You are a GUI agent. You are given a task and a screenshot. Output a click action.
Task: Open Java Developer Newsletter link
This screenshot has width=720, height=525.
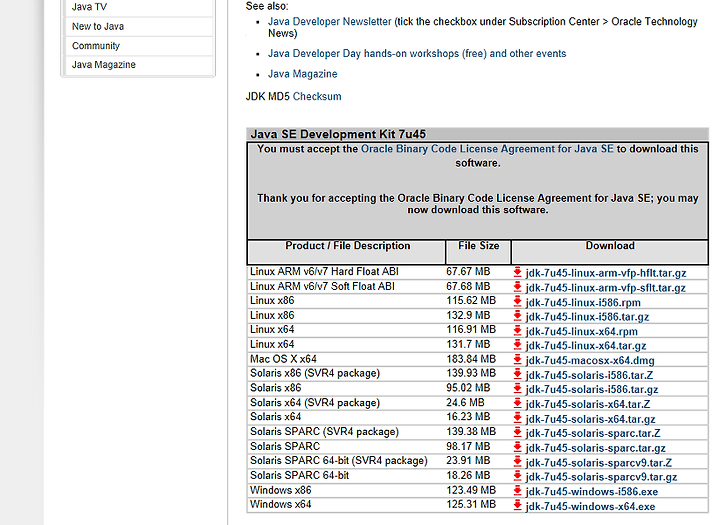click(329, 22)
